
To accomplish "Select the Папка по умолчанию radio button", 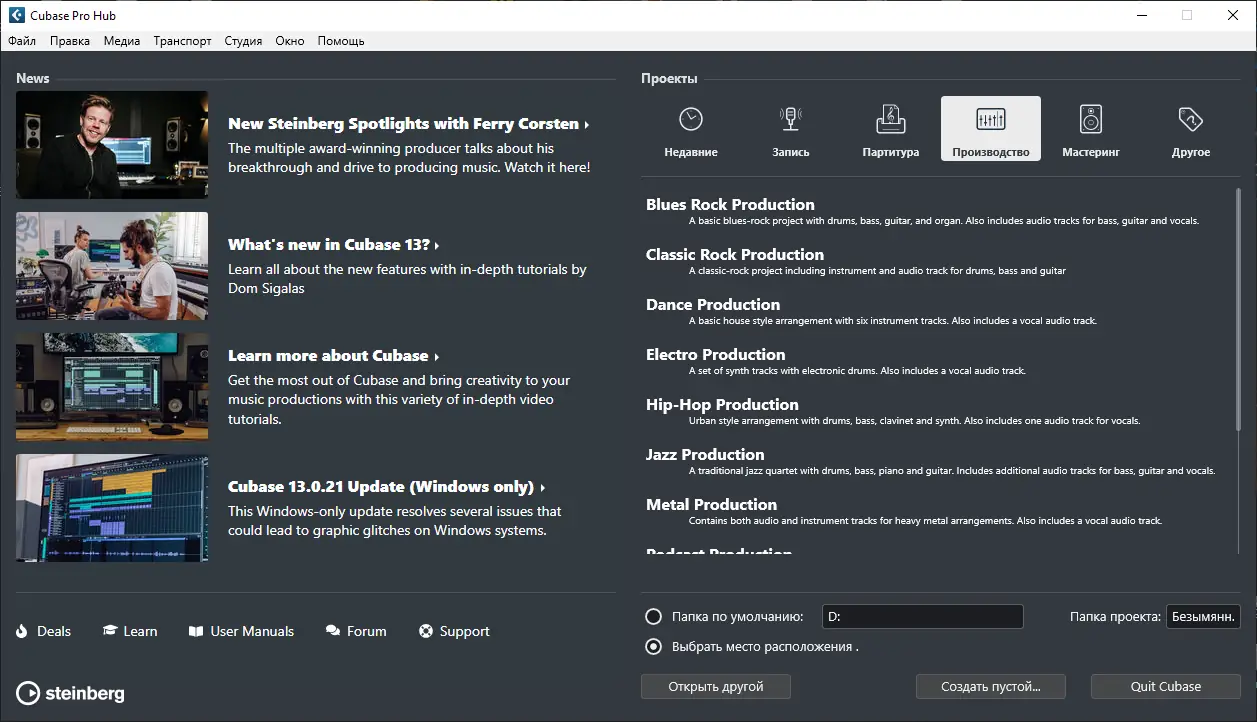I will [x=653, y=616].
